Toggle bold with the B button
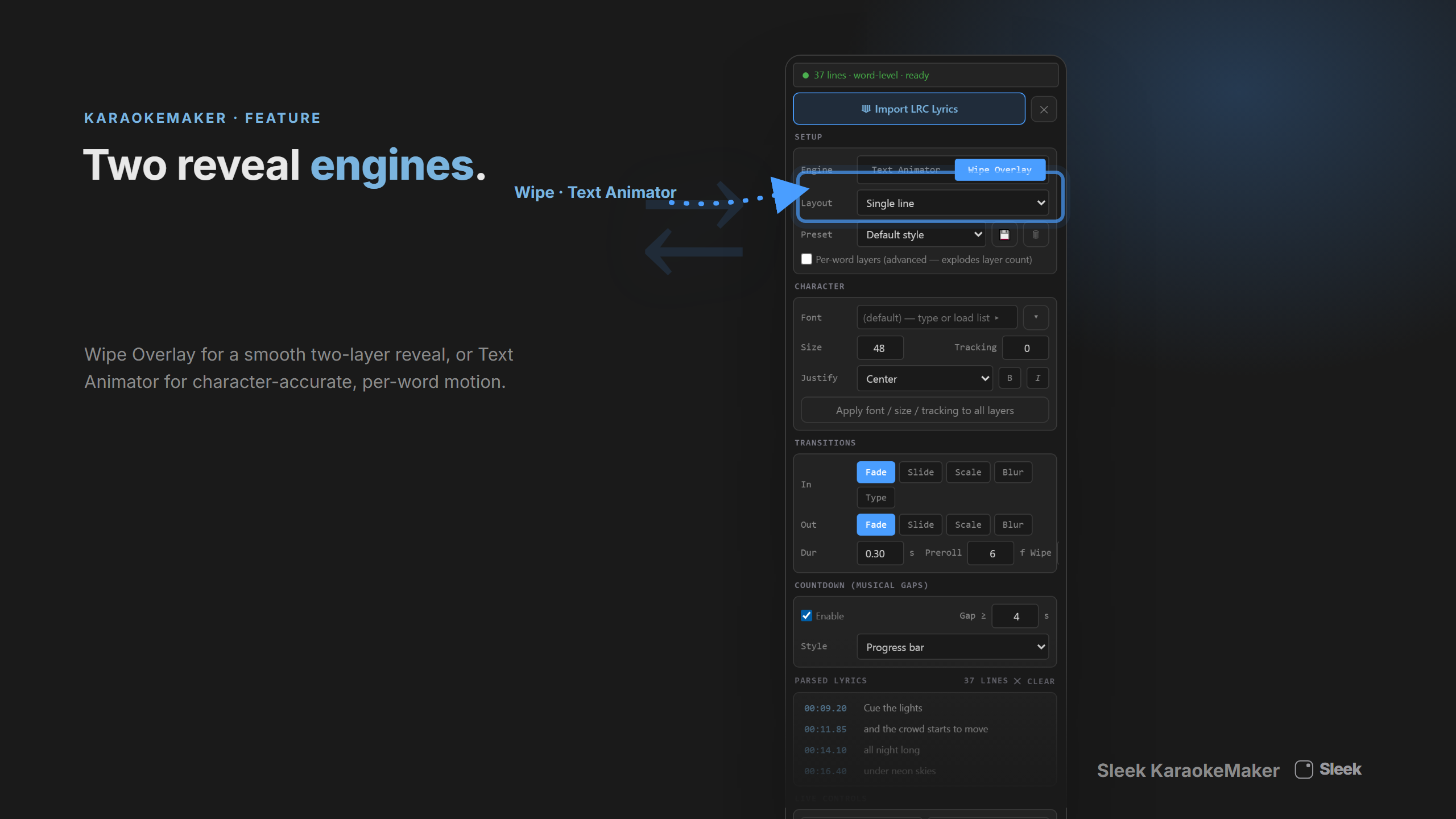Viewport: 1456px width, 819px height. point(1010,378)
